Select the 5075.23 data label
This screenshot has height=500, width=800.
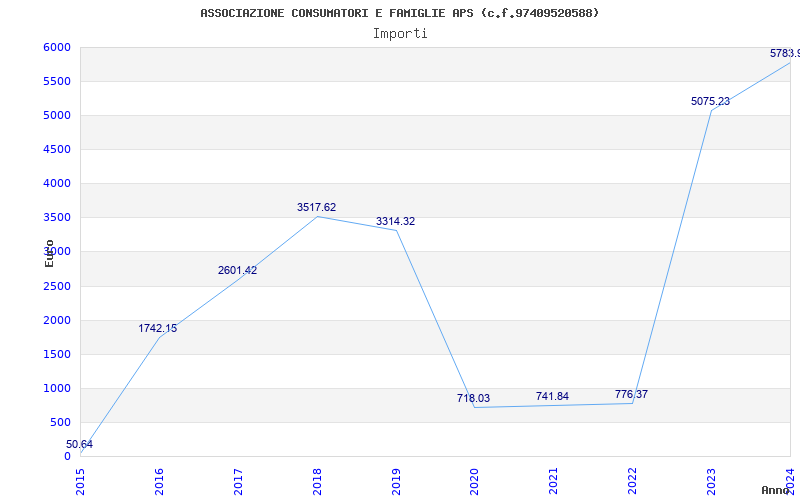710,102
